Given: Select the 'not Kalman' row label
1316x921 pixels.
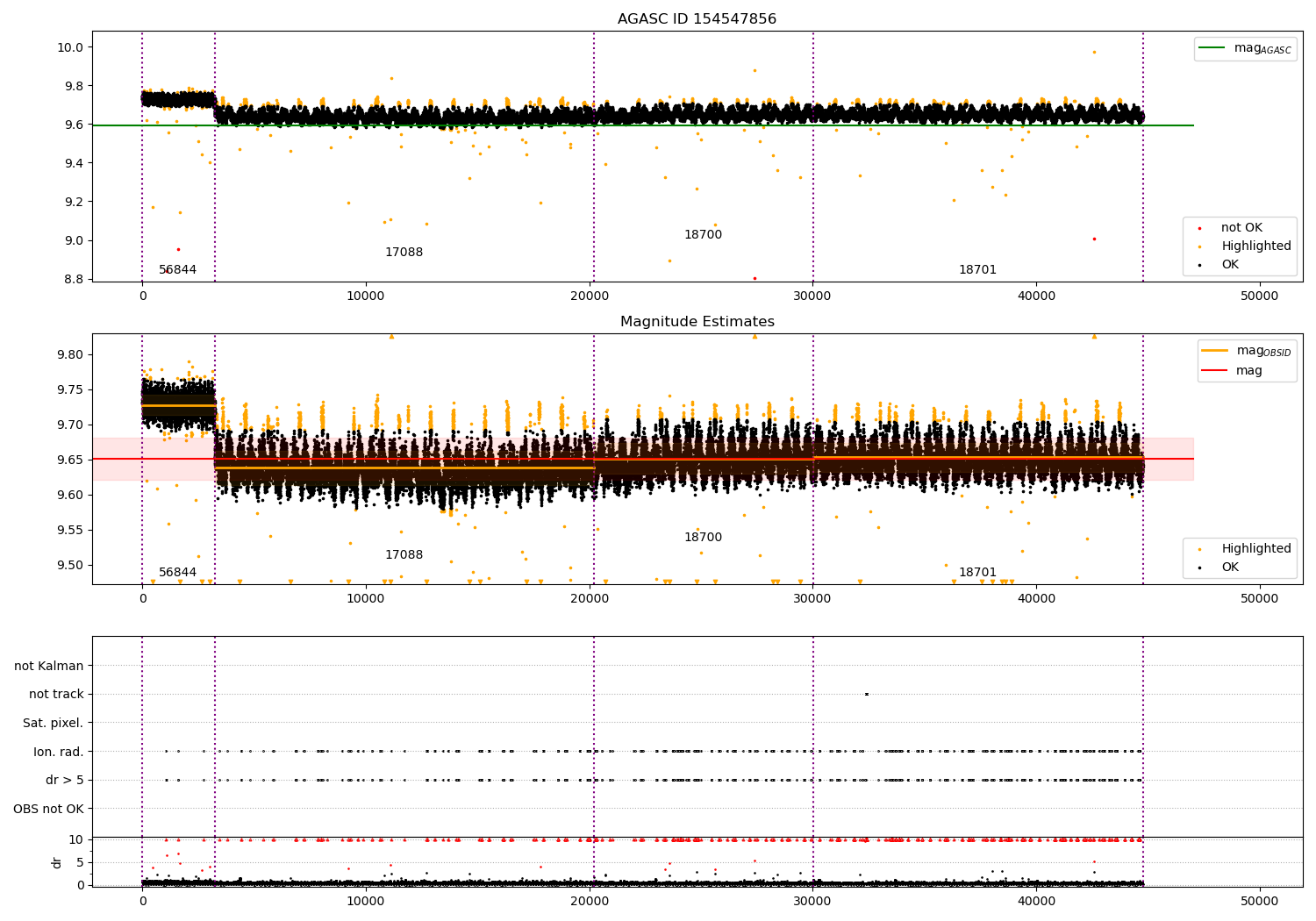Looking at the screenshot, I should [49, 666].
